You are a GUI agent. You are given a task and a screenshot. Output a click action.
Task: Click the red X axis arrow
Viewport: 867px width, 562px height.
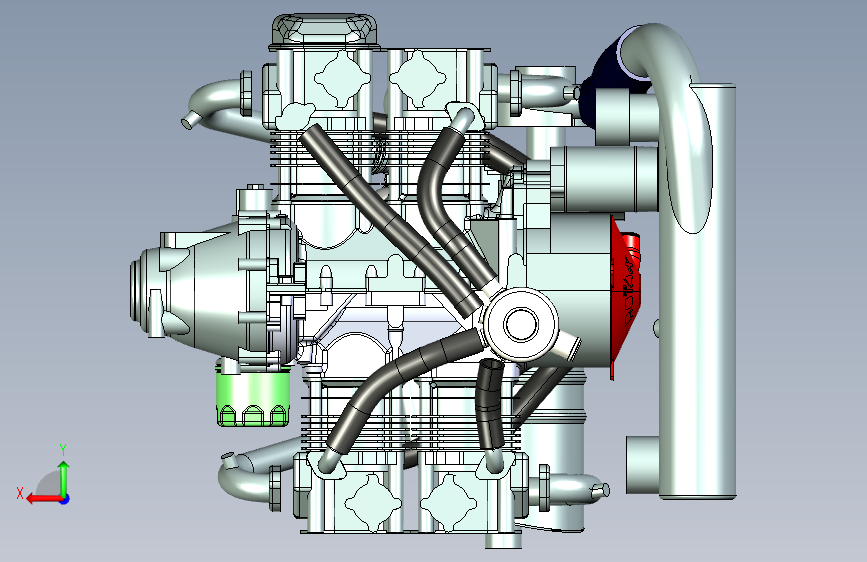pos(44,499)
